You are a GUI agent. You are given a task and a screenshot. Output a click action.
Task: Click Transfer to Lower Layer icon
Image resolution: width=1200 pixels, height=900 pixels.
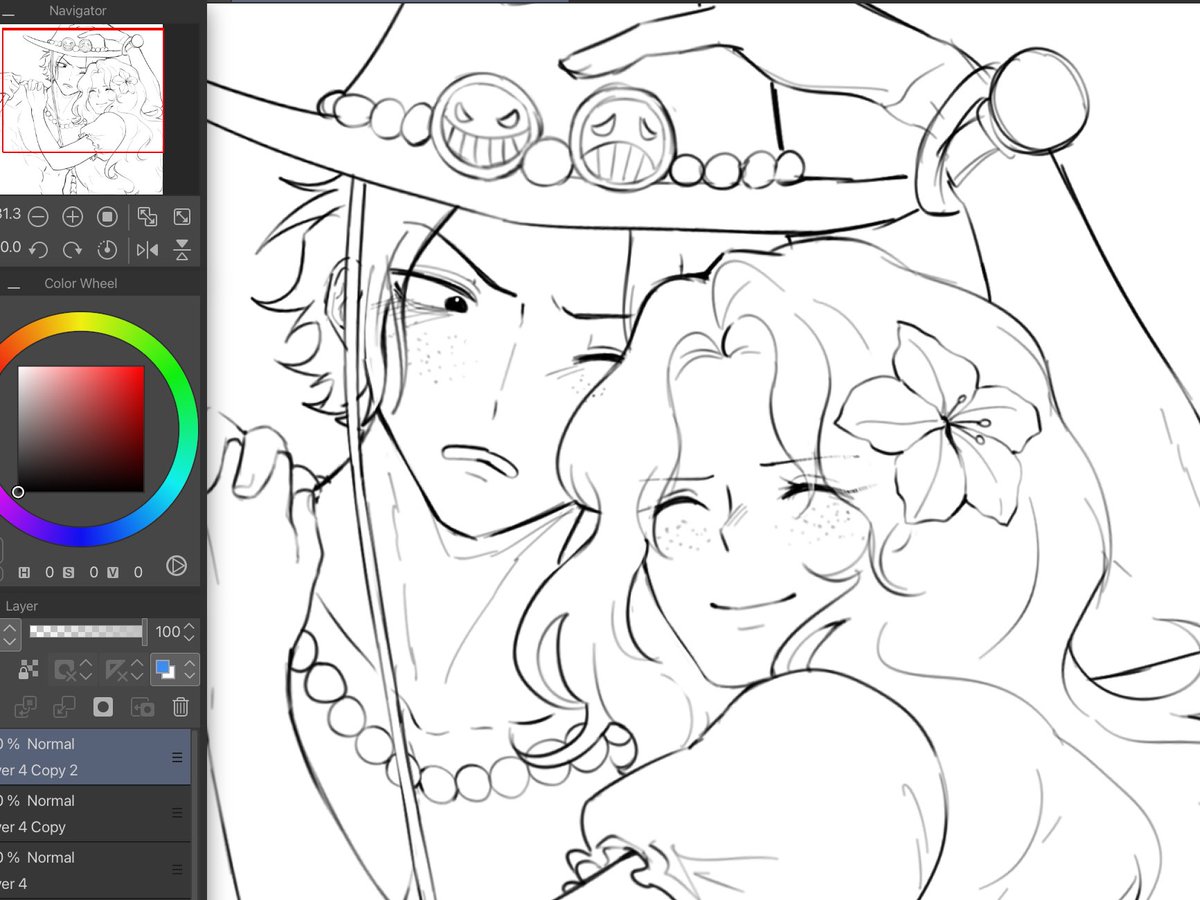[x=27, y=707]
